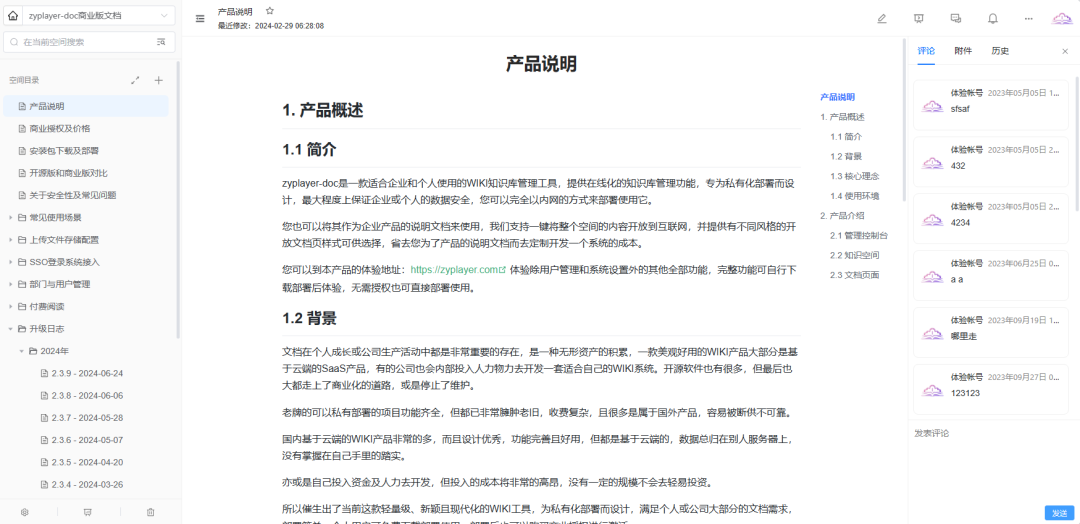Select the comment reading 4234
1080x524 pixels.
[x=990, y=218]
